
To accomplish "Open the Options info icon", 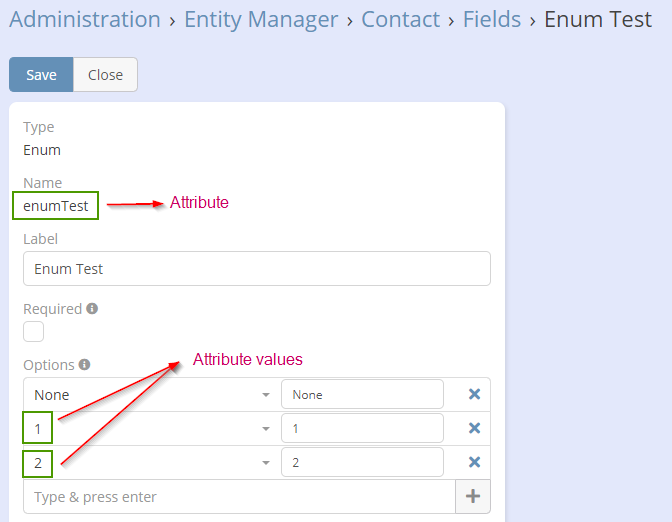I will click(x=85, y=365).
